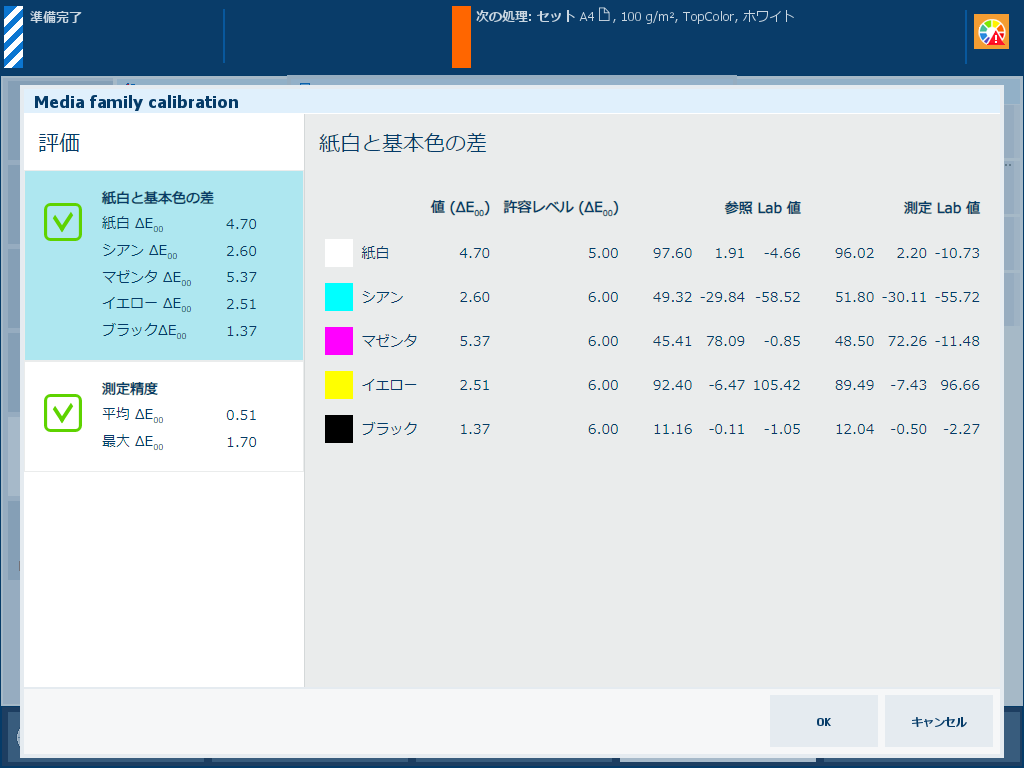Image resolution: width=1024 pixels, height=768 pixels.
Task: Click イエロー reference b value 105.42
Action: tap(776, 385)
